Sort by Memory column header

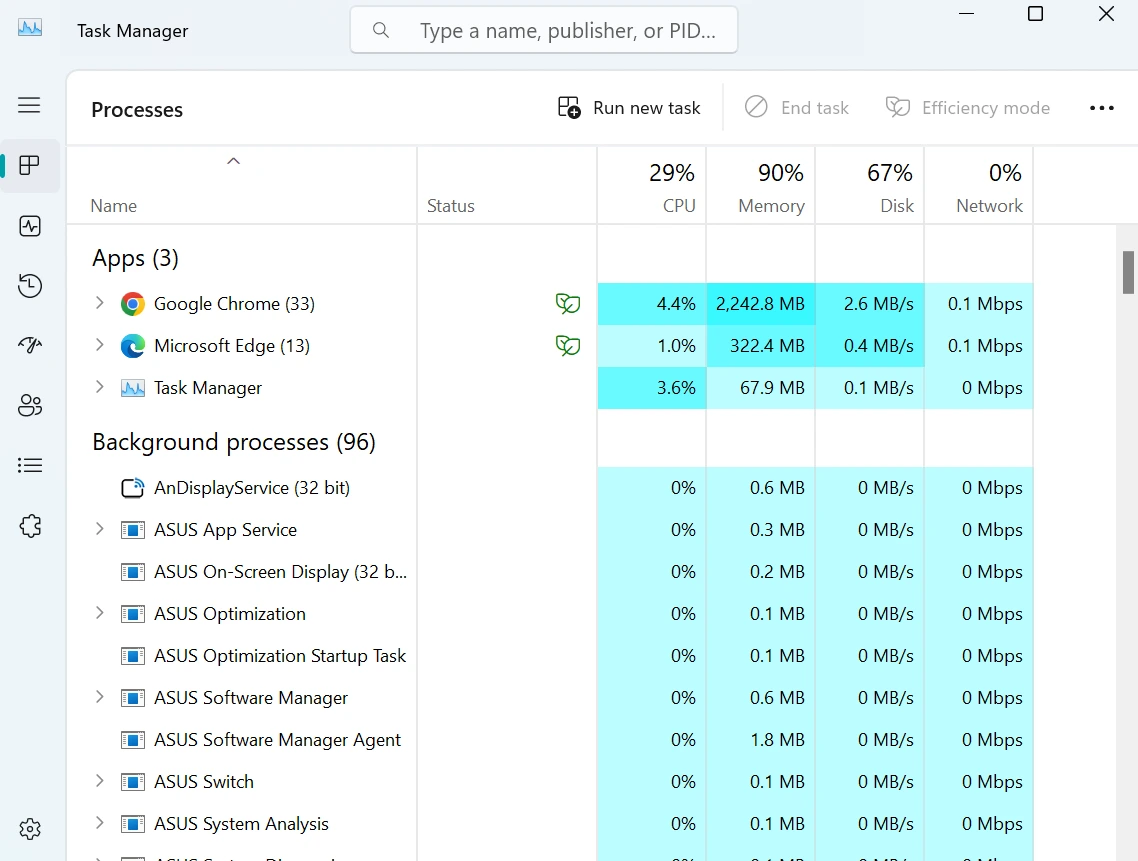coord(761,186)
